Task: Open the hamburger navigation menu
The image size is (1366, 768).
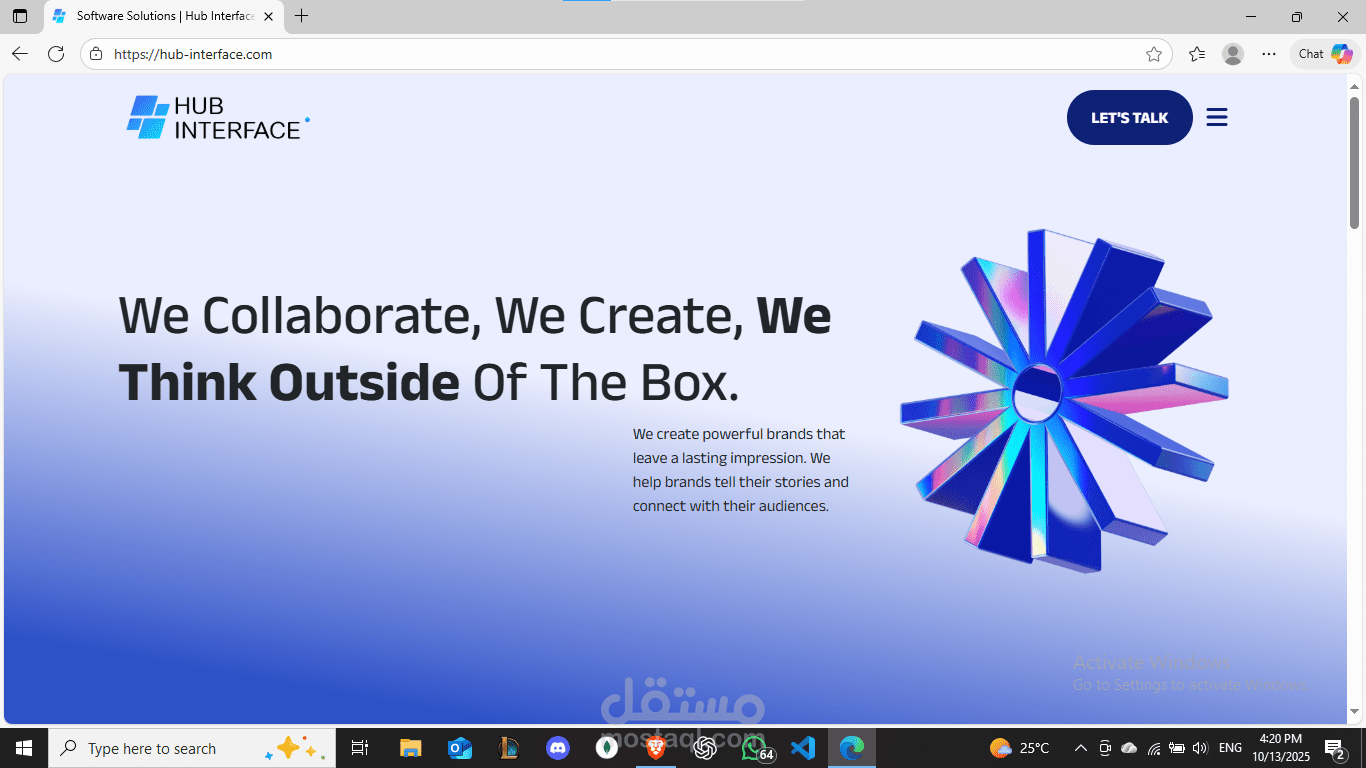Action: coord(1216,118)
